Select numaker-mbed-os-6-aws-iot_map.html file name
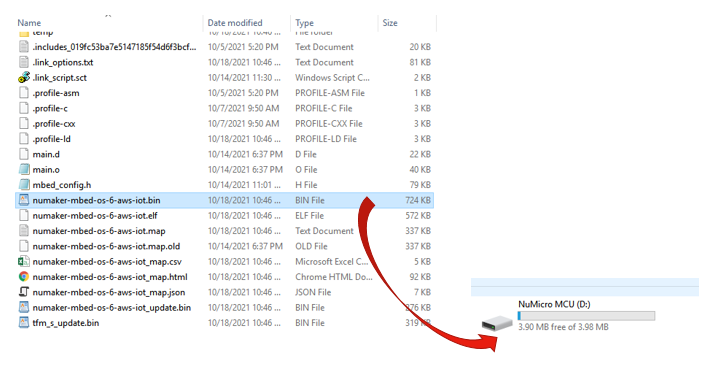The height and width of the screenshot is (368, 711). click(110, 276)
